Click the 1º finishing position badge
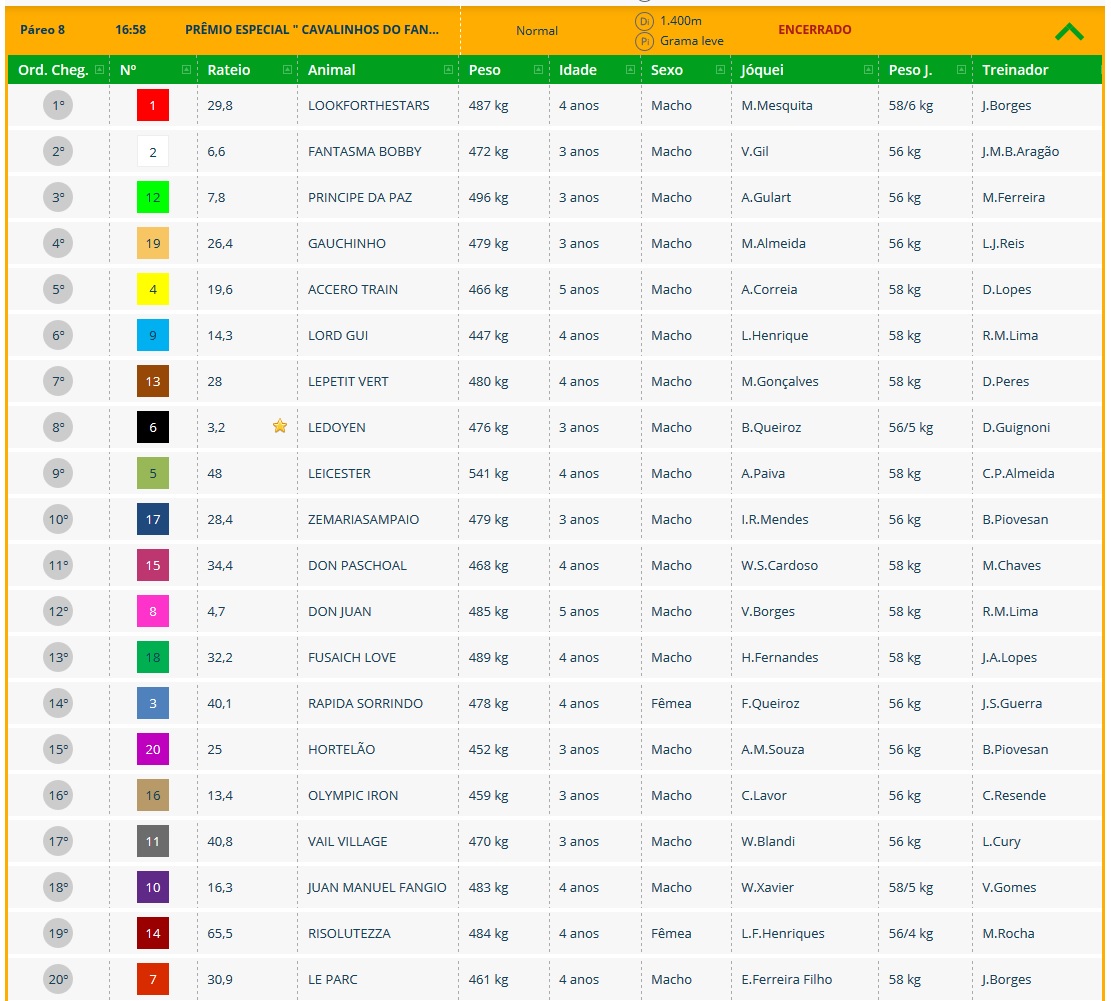 58,106
